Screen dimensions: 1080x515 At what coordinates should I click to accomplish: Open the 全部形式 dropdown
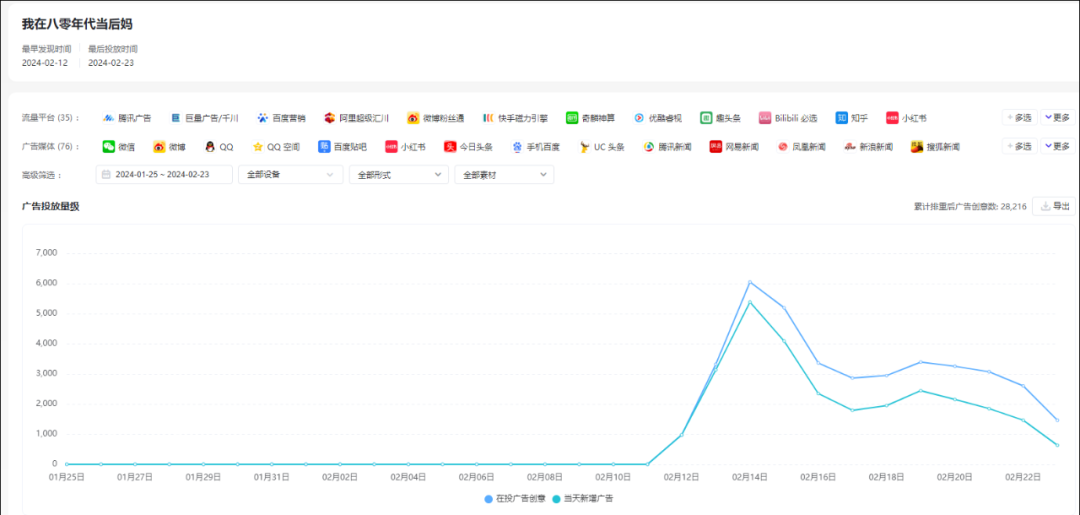click(x=398, y=175)
